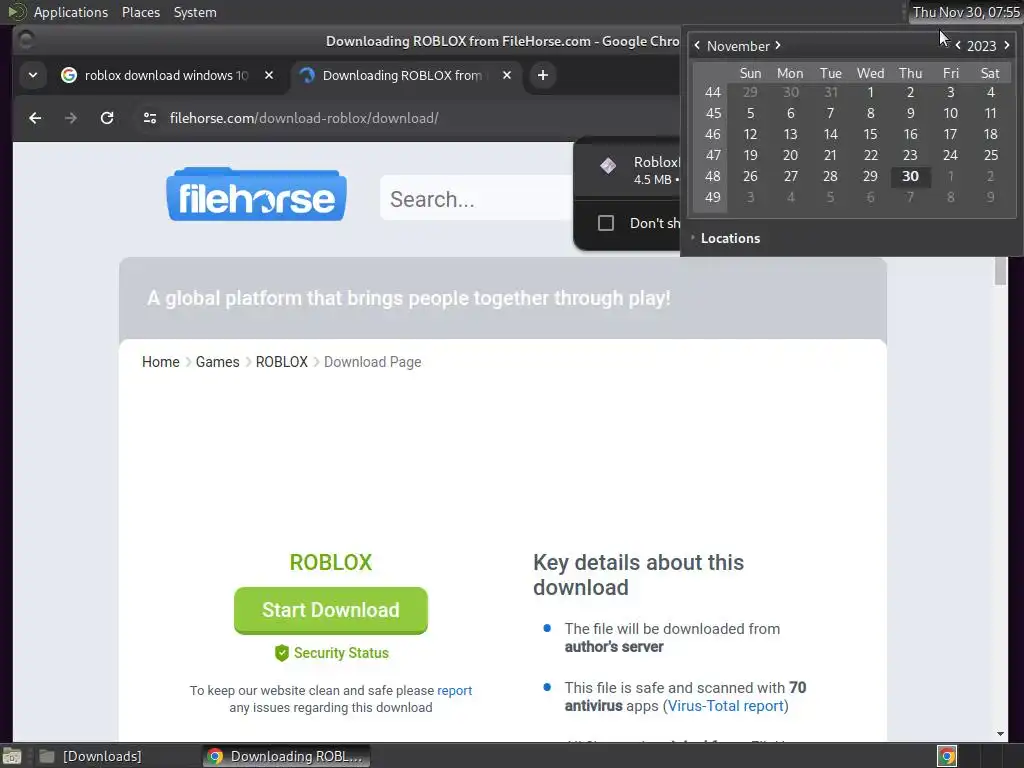Open the Places menu

[141, 12]
